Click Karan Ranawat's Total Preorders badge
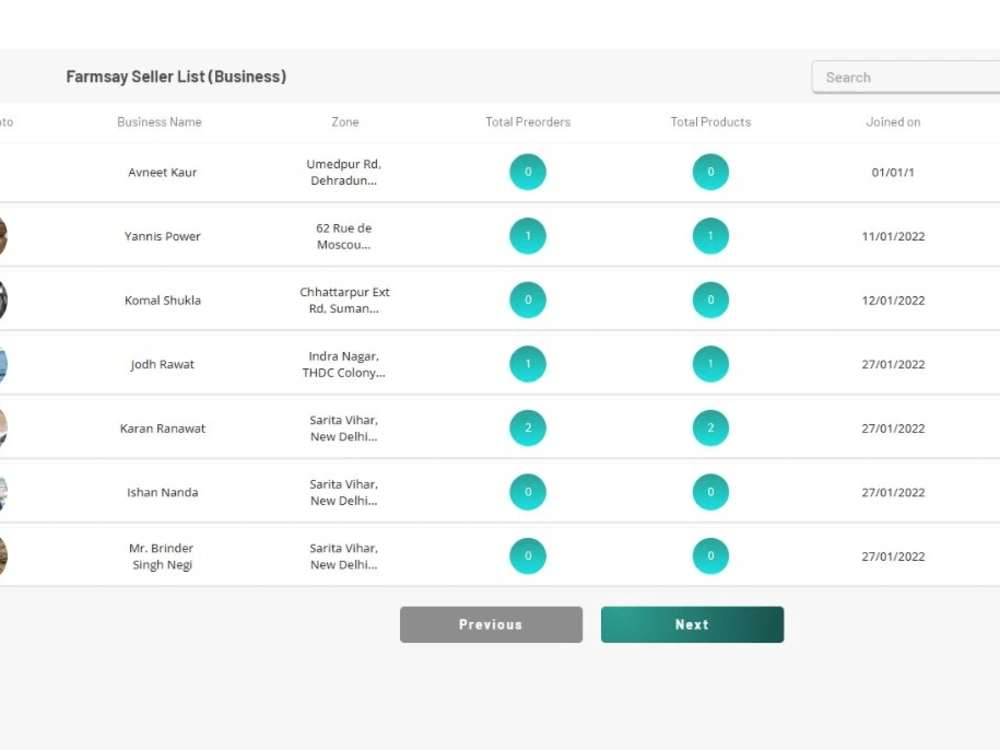Screen dimensions: 1000x750 527,428
